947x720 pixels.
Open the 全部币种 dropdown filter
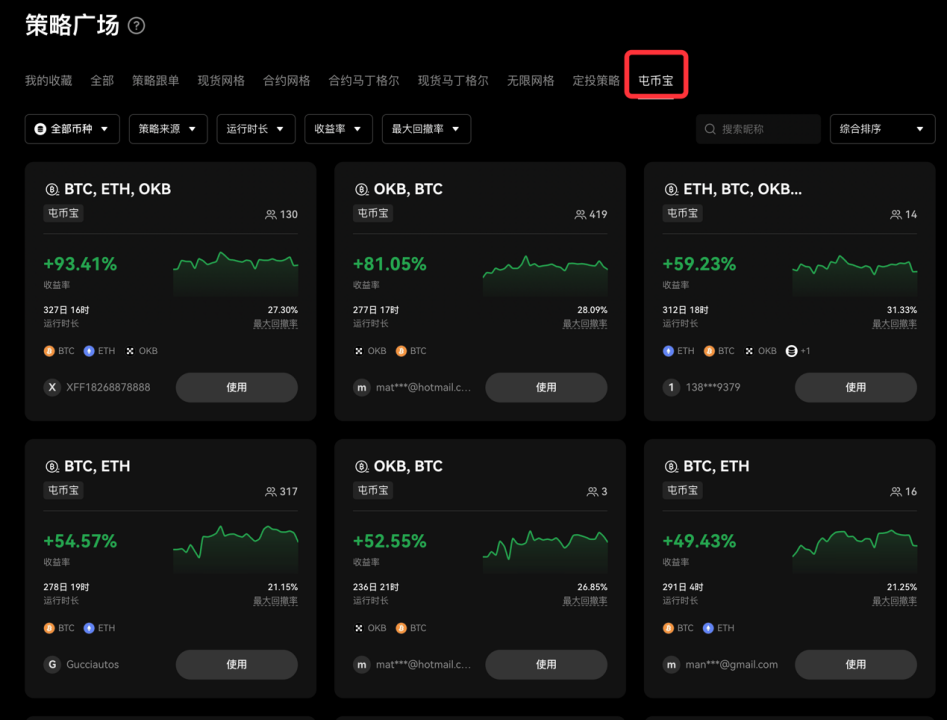click(72, 129)
